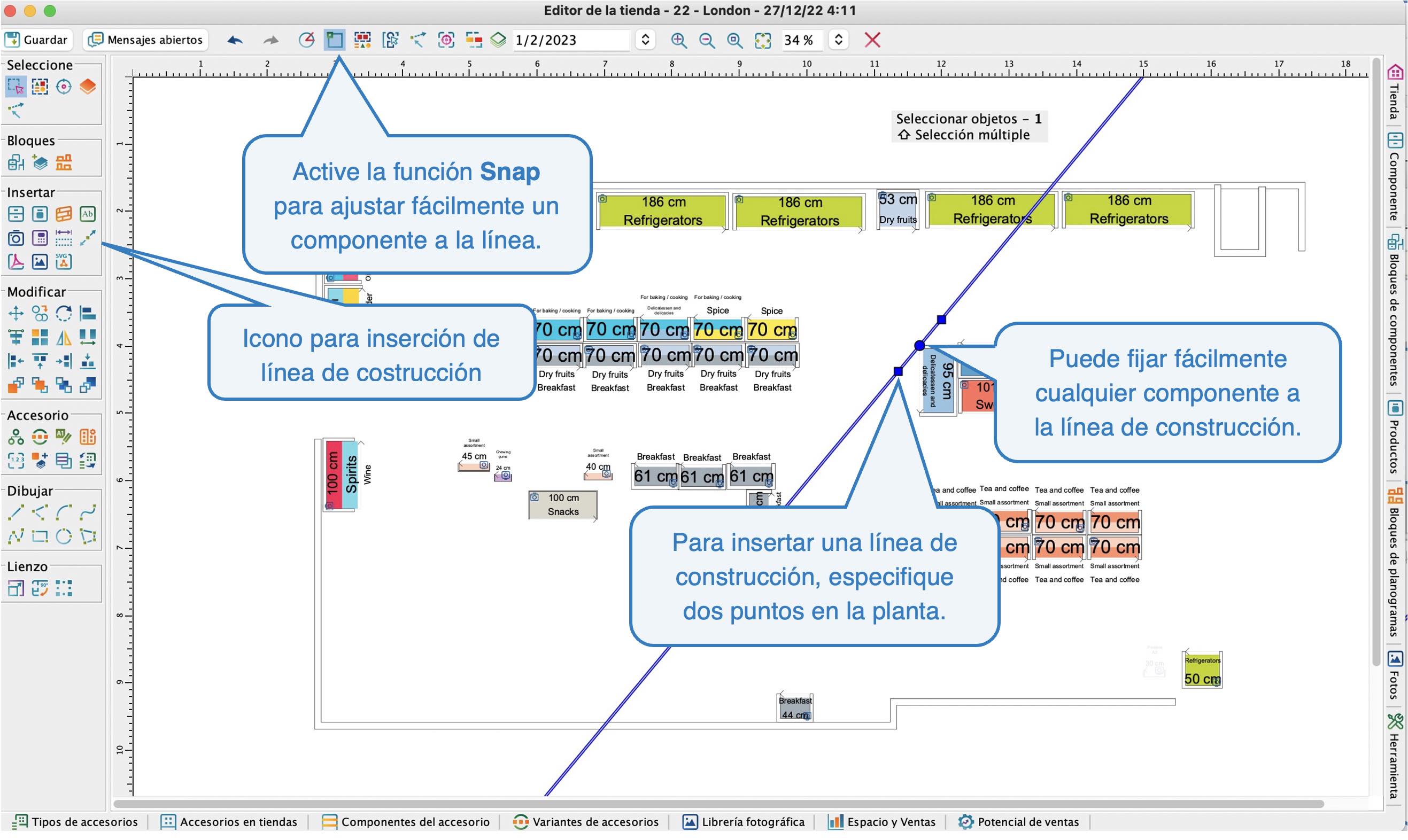
Task: Select the draw rectangle tool
Action: pos(40,536)
